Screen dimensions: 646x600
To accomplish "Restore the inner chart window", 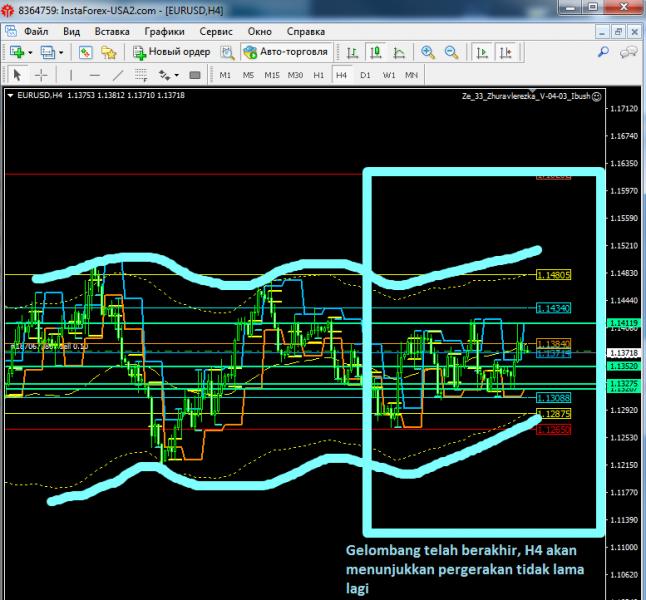I will point(618,32).
